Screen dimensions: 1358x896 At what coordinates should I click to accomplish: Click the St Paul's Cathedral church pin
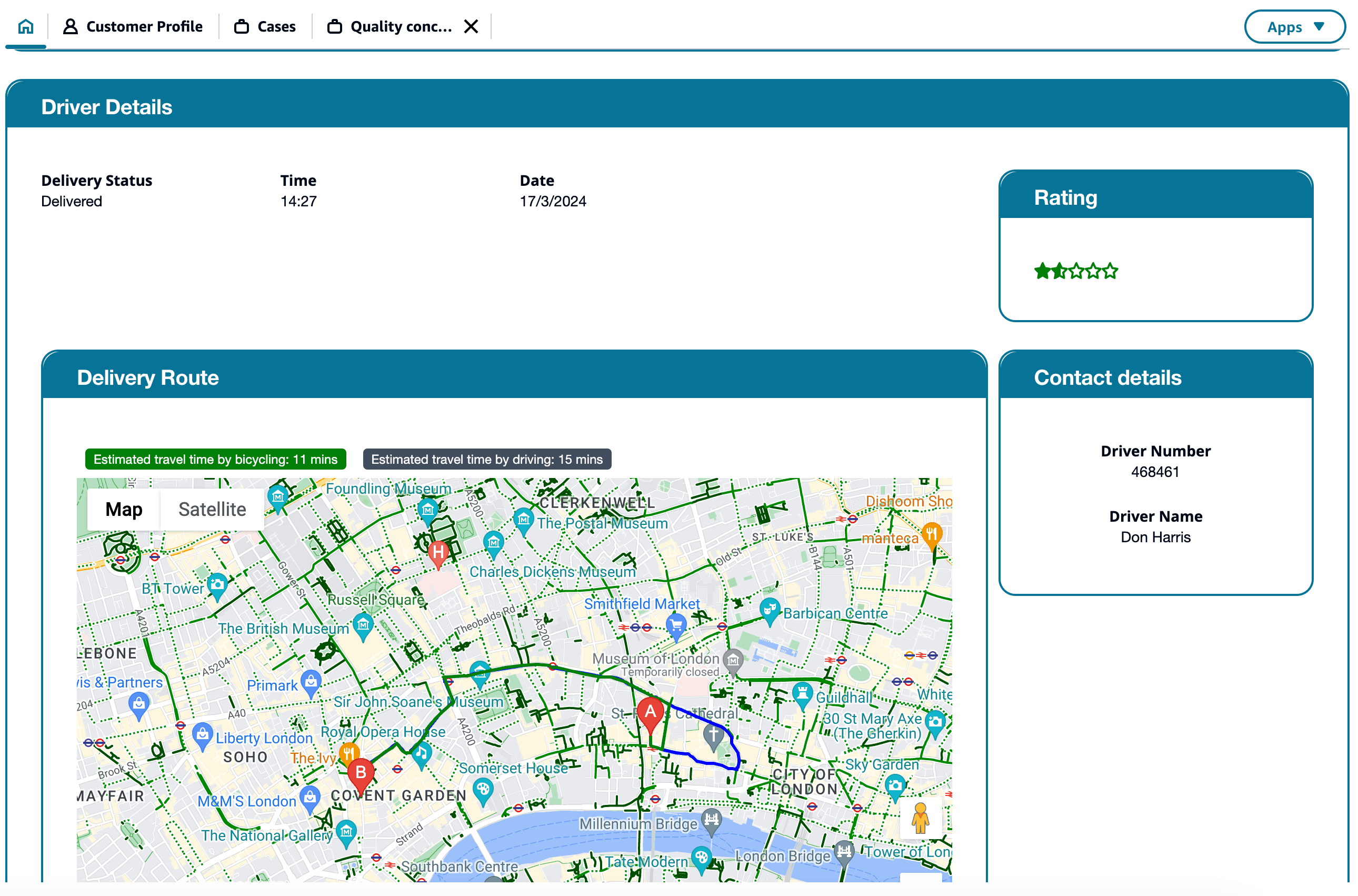pos(714,734)
